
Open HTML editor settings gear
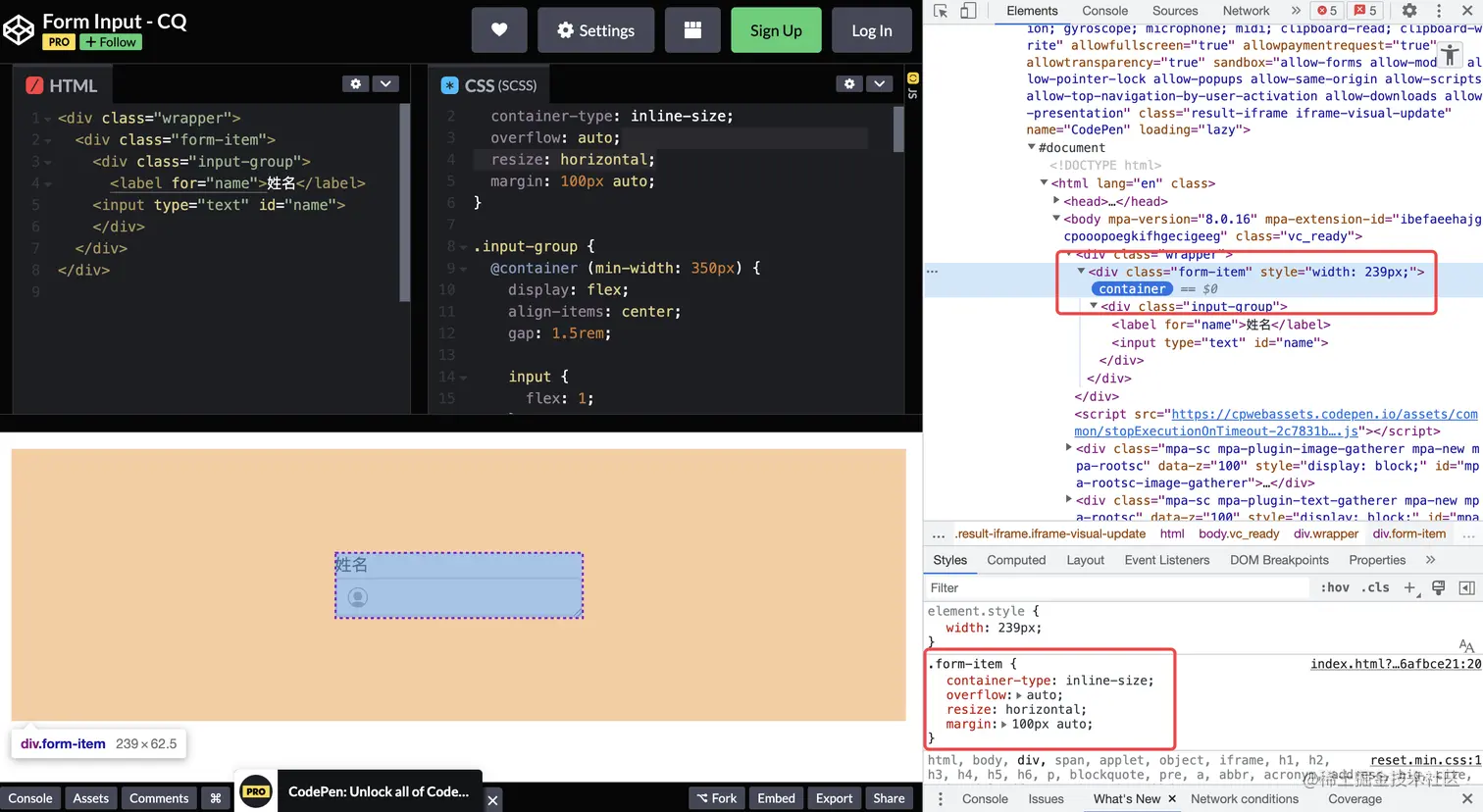pyautogui.click(x=356, y=84)
